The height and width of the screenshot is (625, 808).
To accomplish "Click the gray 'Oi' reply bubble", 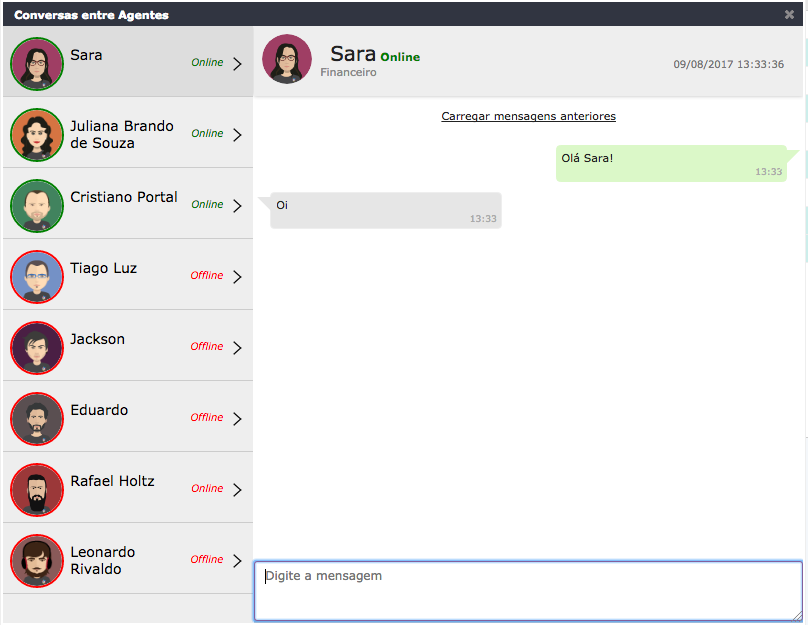I will pos(386,210).
